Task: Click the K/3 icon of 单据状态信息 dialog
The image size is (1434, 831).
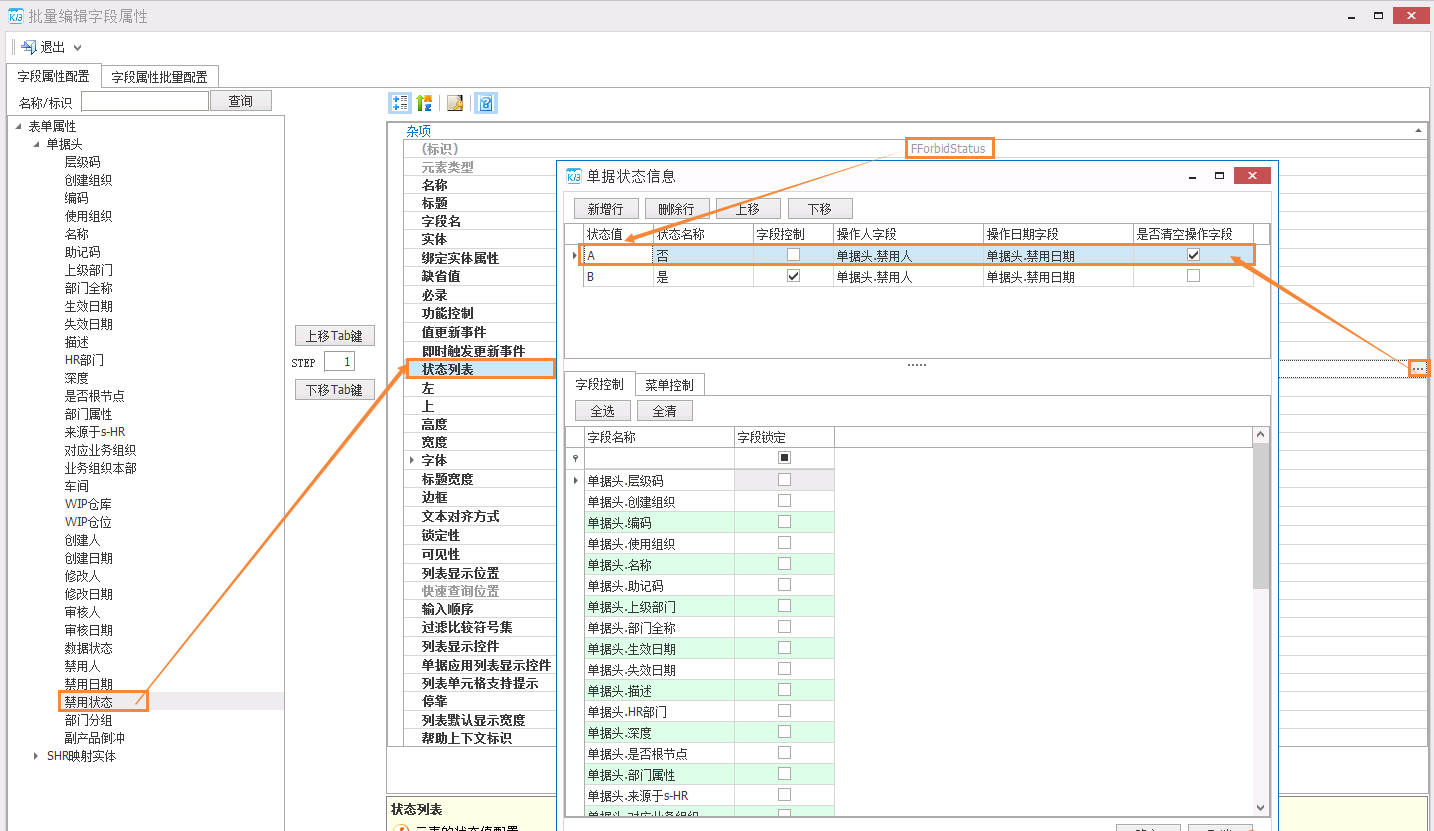Action: click(574, 176)
